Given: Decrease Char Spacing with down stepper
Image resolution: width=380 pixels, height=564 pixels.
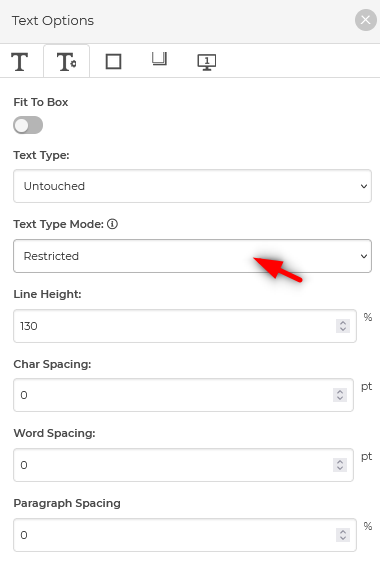Looking at the screenshot, I should pos(340,399).
